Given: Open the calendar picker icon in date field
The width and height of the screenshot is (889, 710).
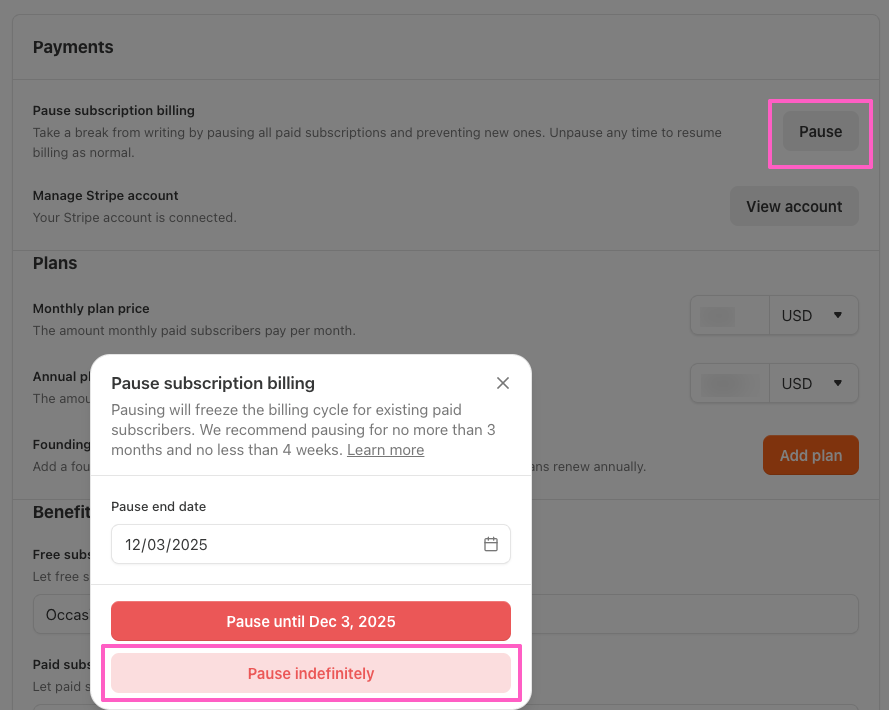Looking at the screenshot, I should tap(491, 544).
